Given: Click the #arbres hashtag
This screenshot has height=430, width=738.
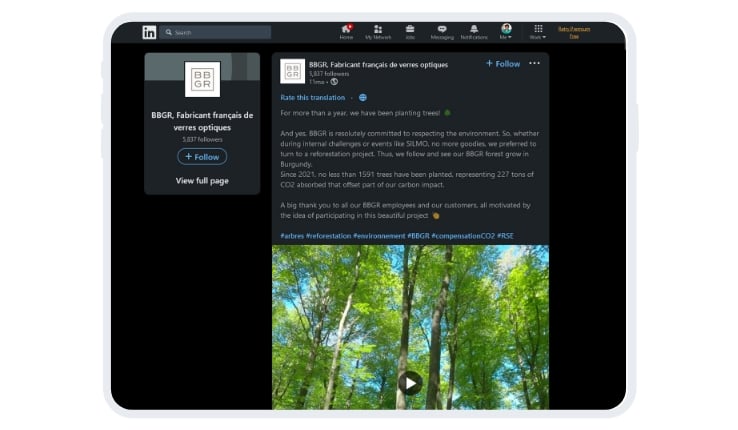Looking at the screenshot, I should [292, 236].
